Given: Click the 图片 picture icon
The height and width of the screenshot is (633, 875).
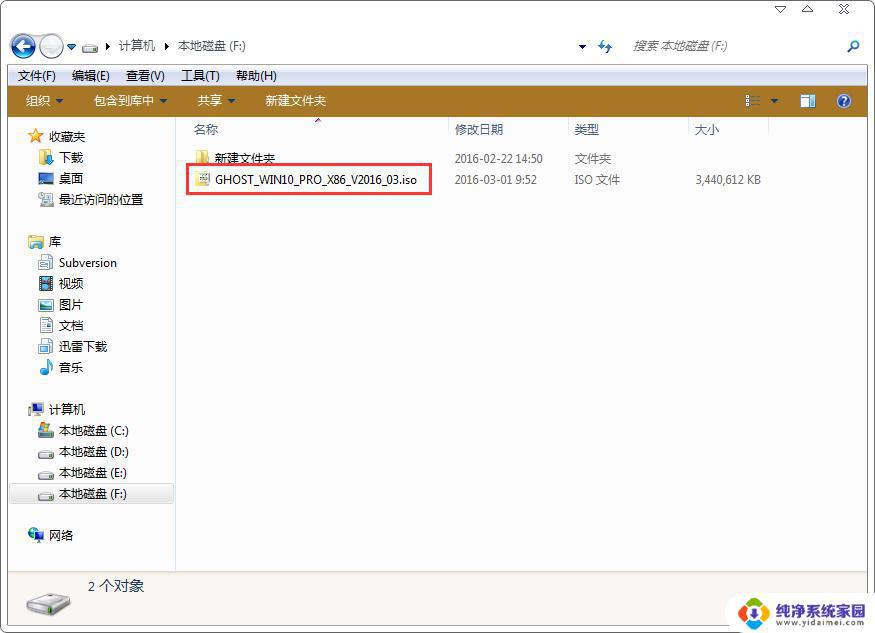Looking at the screenshot, I should pyautogui.click(x=46, y=305).
